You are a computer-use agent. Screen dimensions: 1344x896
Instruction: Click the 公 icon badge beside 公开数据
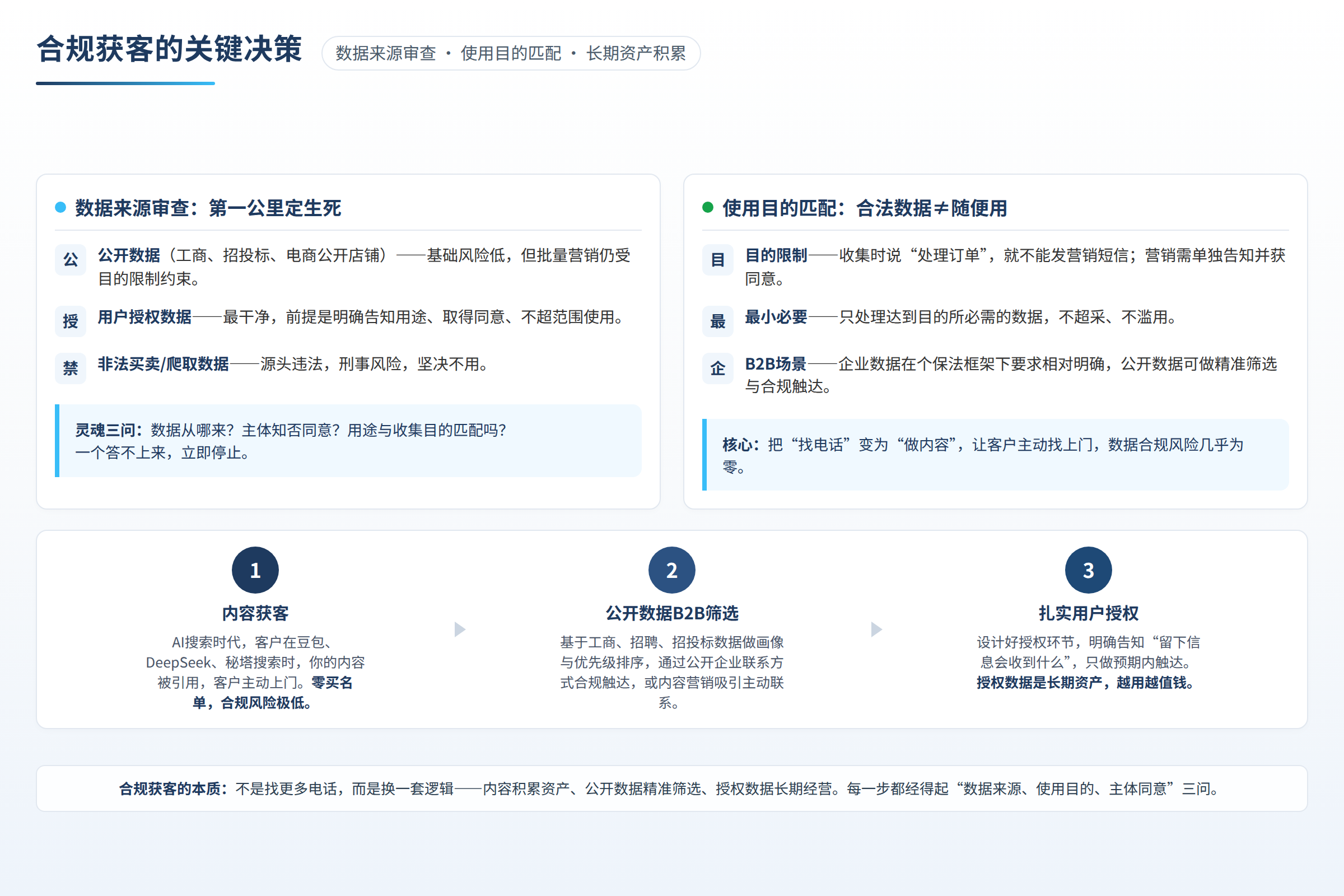coord(71,260)
